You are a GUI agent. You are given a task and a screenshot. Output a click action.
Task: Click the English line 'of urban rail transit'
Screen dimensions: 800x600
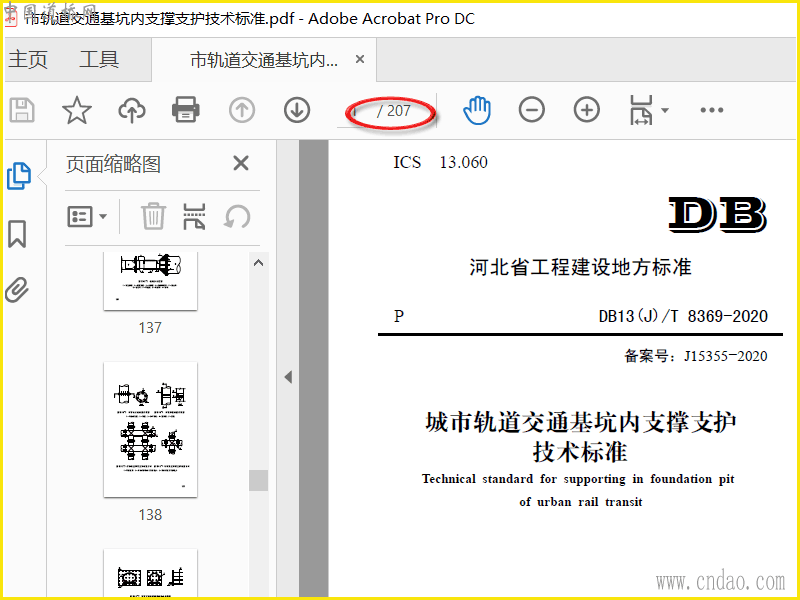[581, 502]
